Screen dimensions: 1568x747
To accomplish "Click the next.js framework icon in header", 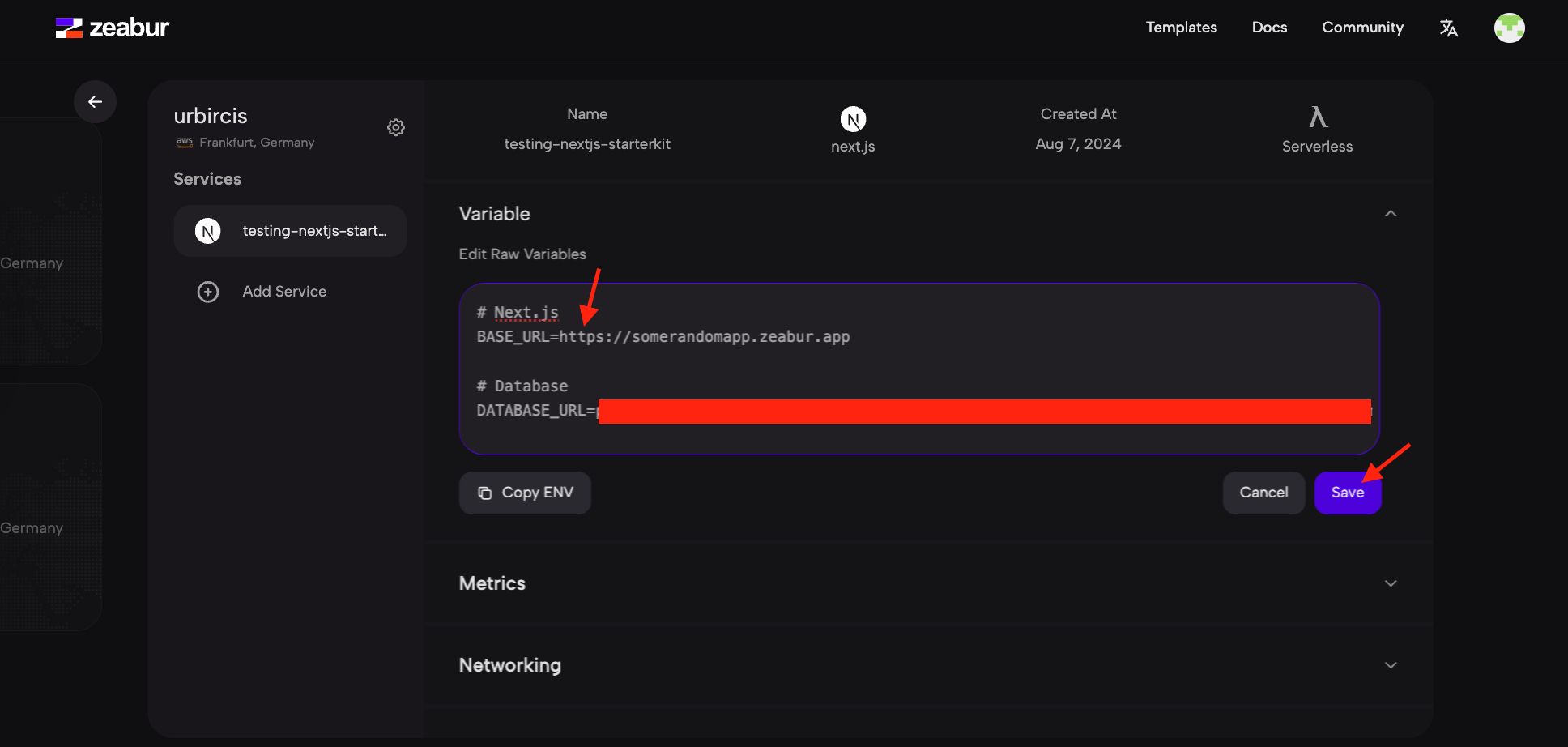I will (x=853, y=120).
